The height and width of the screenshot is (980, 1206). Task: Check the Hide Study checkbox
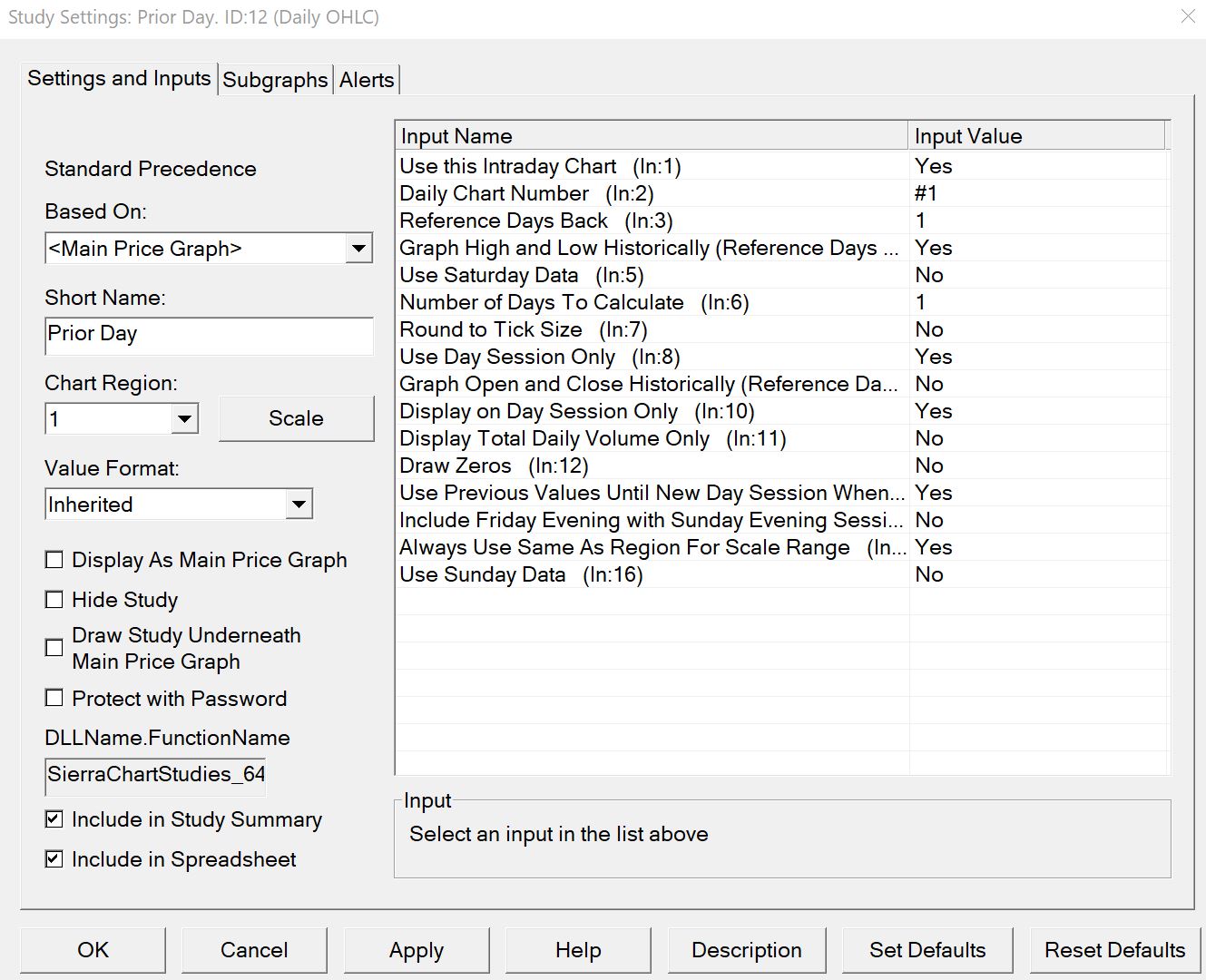click(54, 600)
